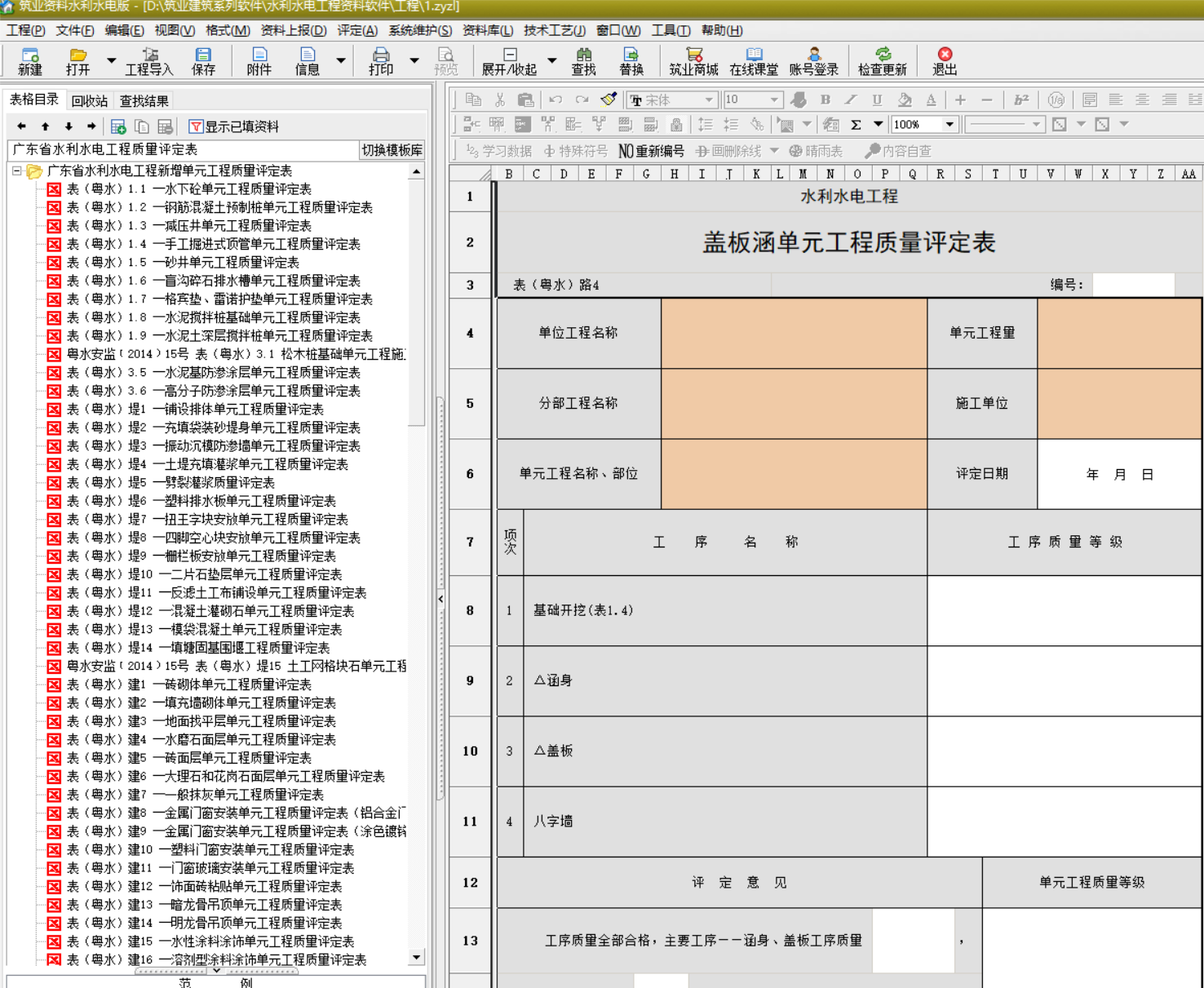Click the NO重新编号 button
Image resolution: width=1204 pixels, height=988 pixels.
click(x=651, y=151)
